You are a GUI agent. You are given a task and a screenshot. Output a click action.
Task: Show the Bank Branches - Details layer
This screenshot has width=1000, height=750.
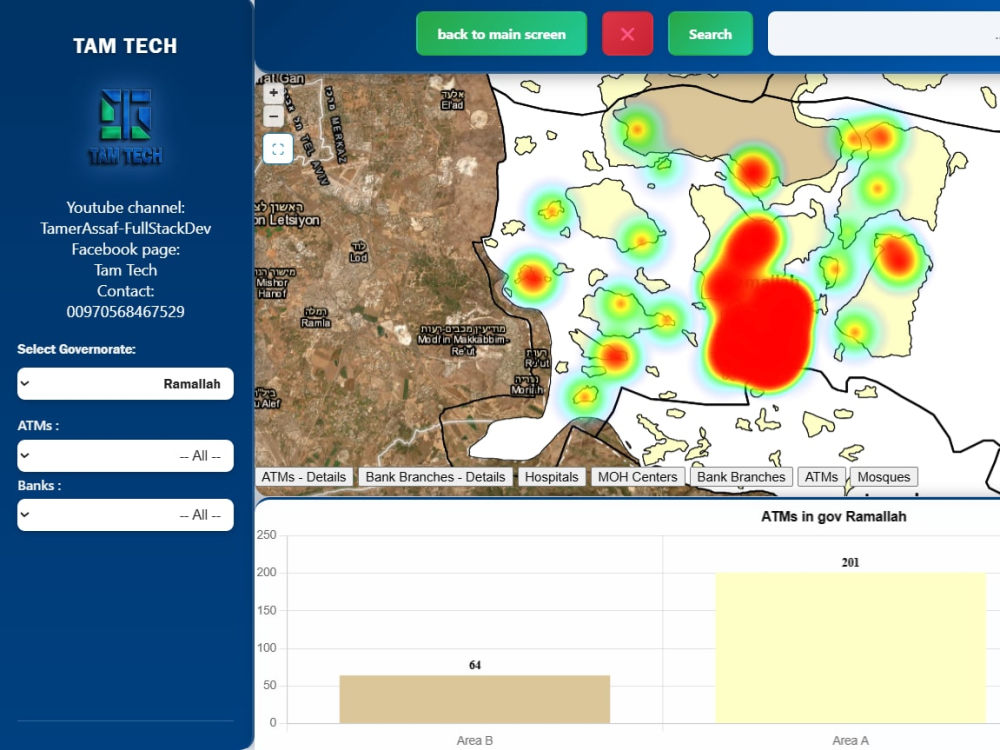pyautogui.click(x=435, y=477)
